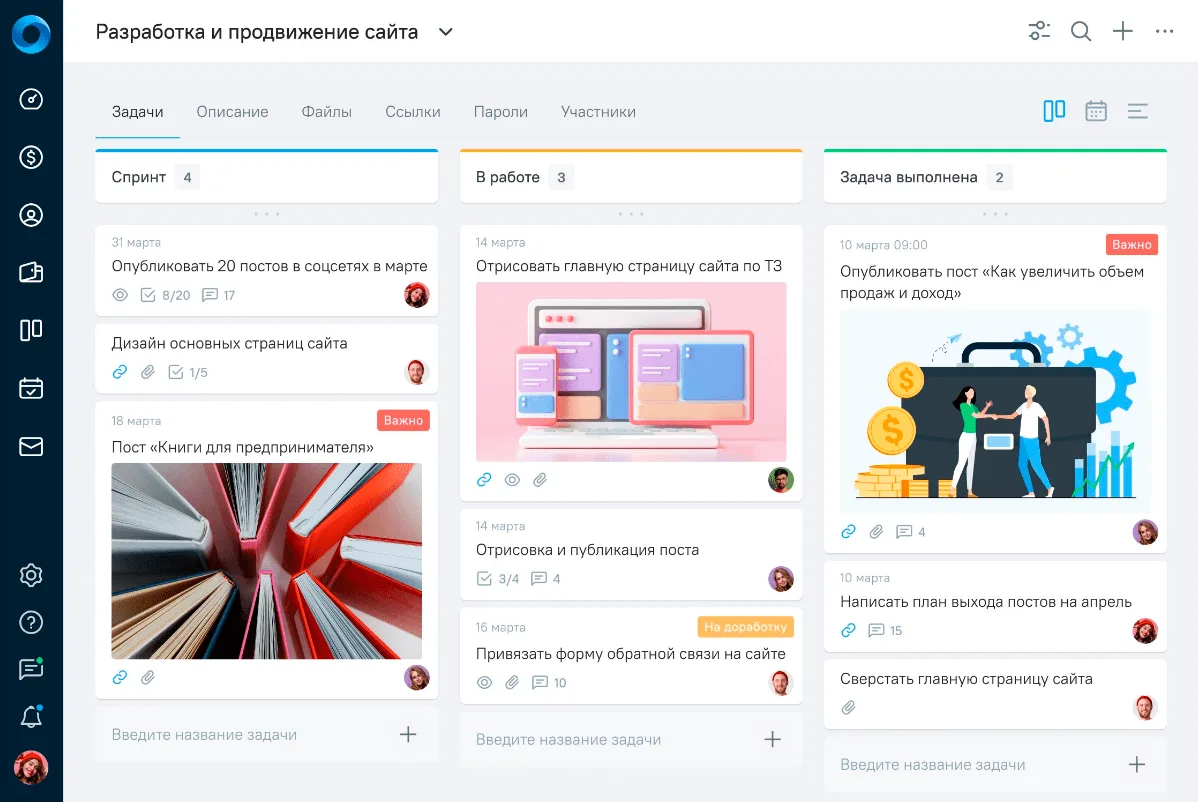1198x802 pixels.
Task: Open the help question mark icon
Action: [x=31, y=623]
